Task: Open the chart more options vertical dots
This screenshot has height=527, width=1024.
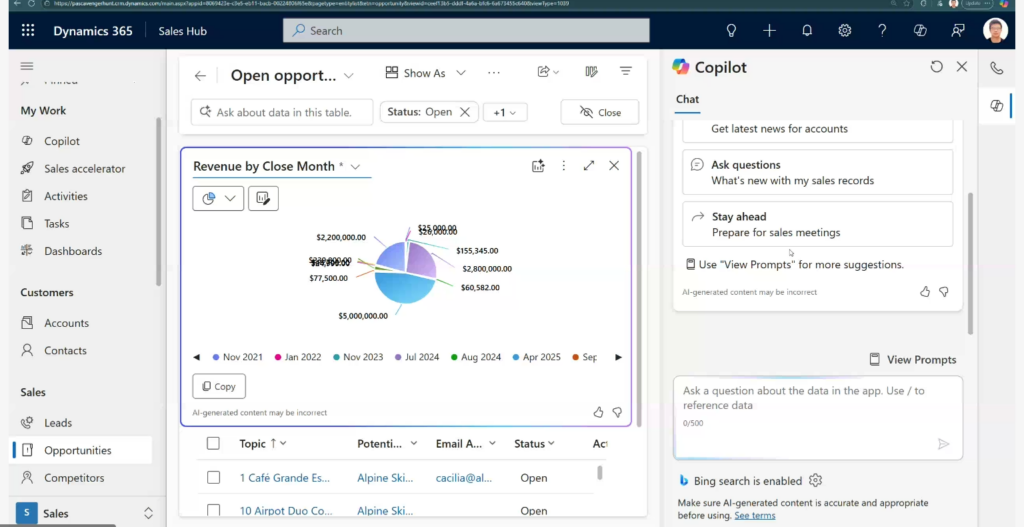Action: 564,166
